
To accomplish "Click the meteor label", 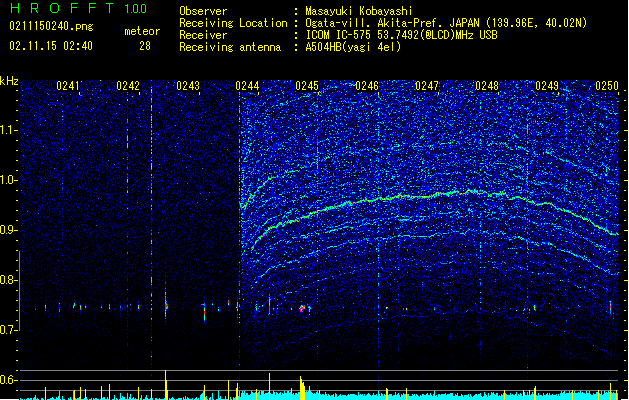I will point(142,31).
